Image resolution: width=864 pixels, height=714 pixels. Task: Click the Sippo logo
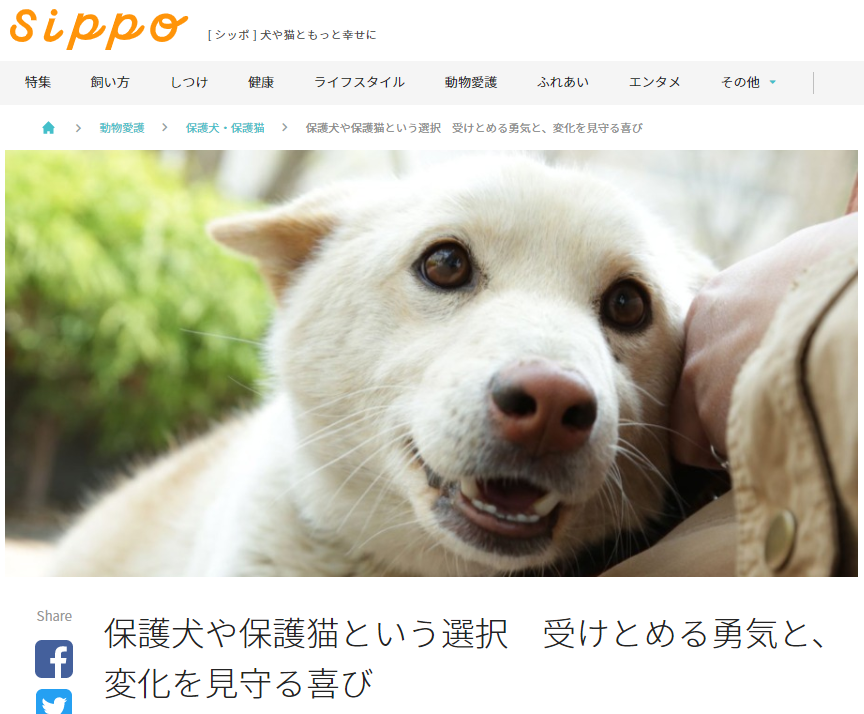pos(99,29)
